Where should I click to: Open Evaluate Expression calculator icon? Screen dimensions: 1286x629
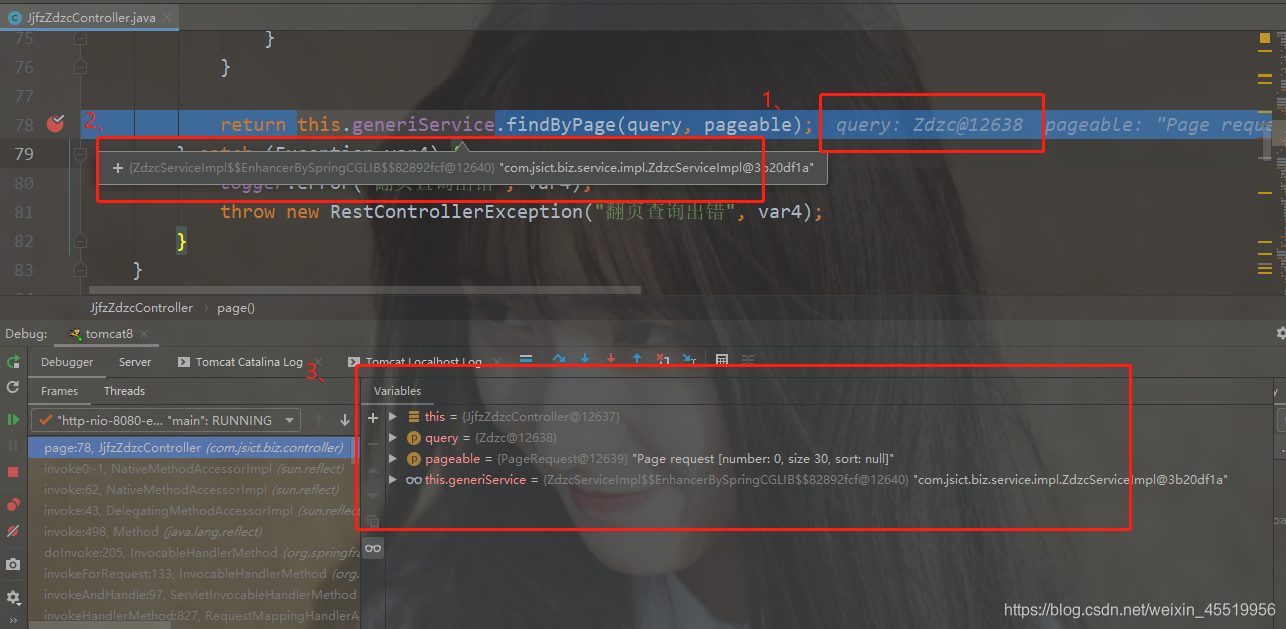tap(722, 359)
